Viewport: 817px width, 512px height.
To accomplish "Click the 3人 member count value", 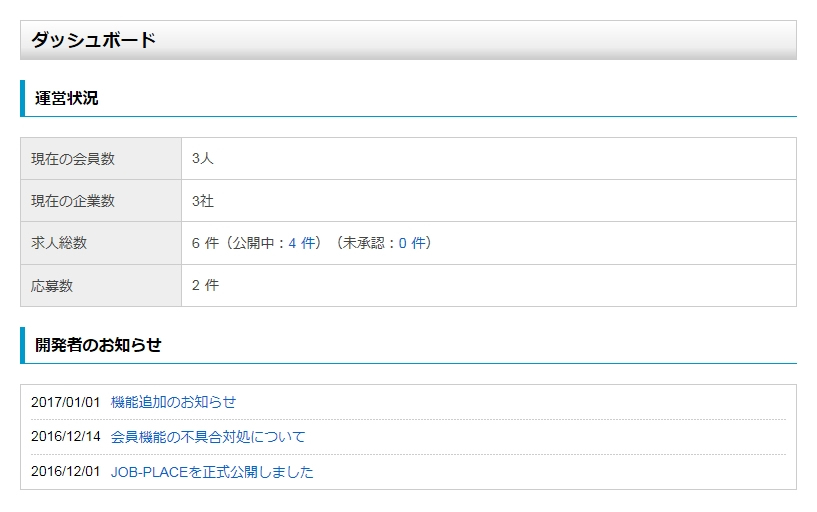I will click(x=203, y=158).
